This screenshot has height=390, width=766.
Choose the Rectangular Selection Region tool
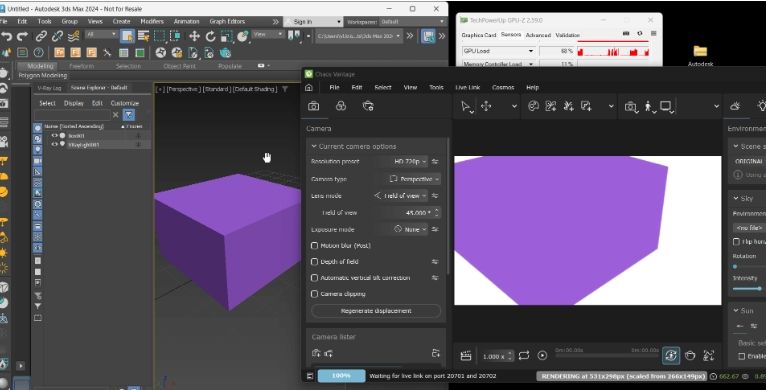(159, 36)
